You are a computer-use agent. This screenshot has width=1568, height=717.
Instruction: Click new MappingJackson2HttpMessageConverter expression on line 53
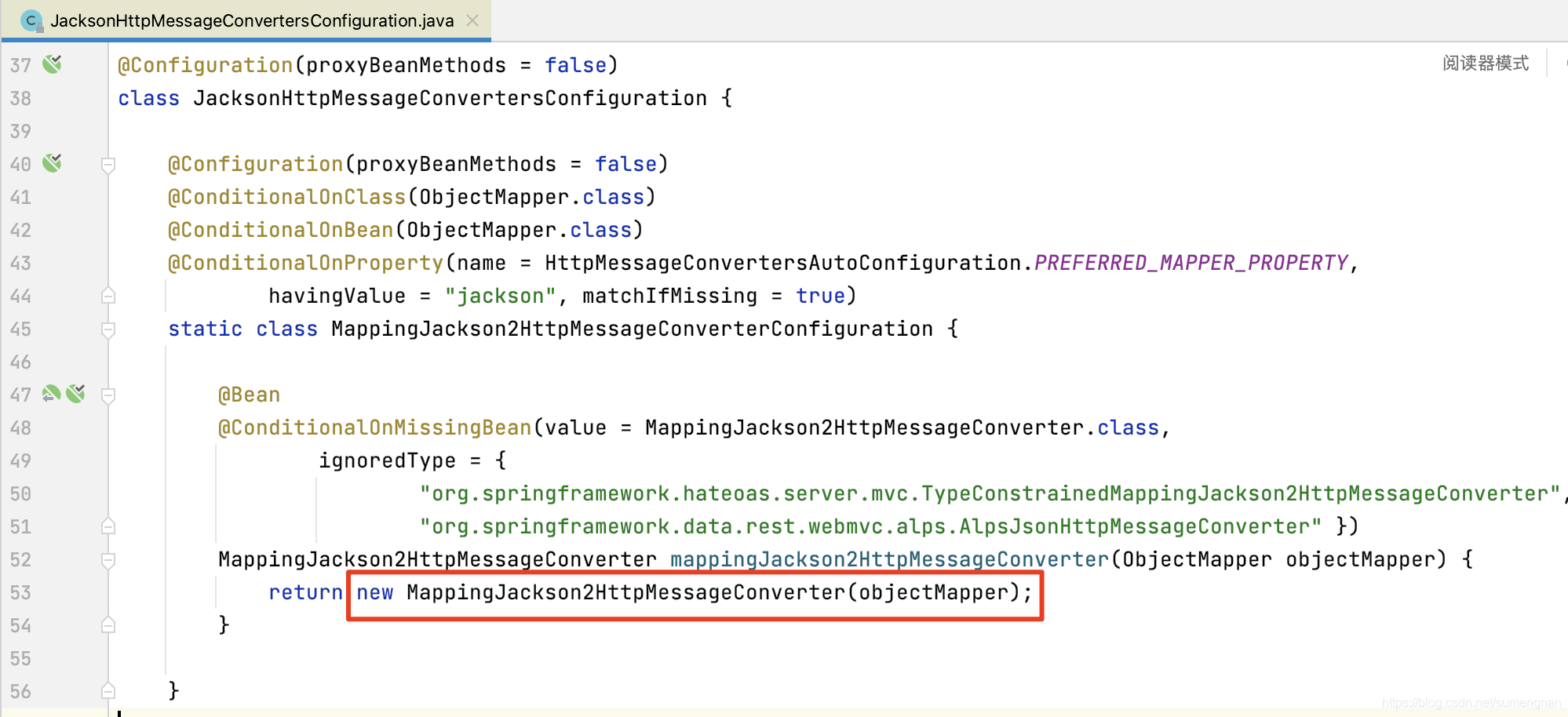695,592
